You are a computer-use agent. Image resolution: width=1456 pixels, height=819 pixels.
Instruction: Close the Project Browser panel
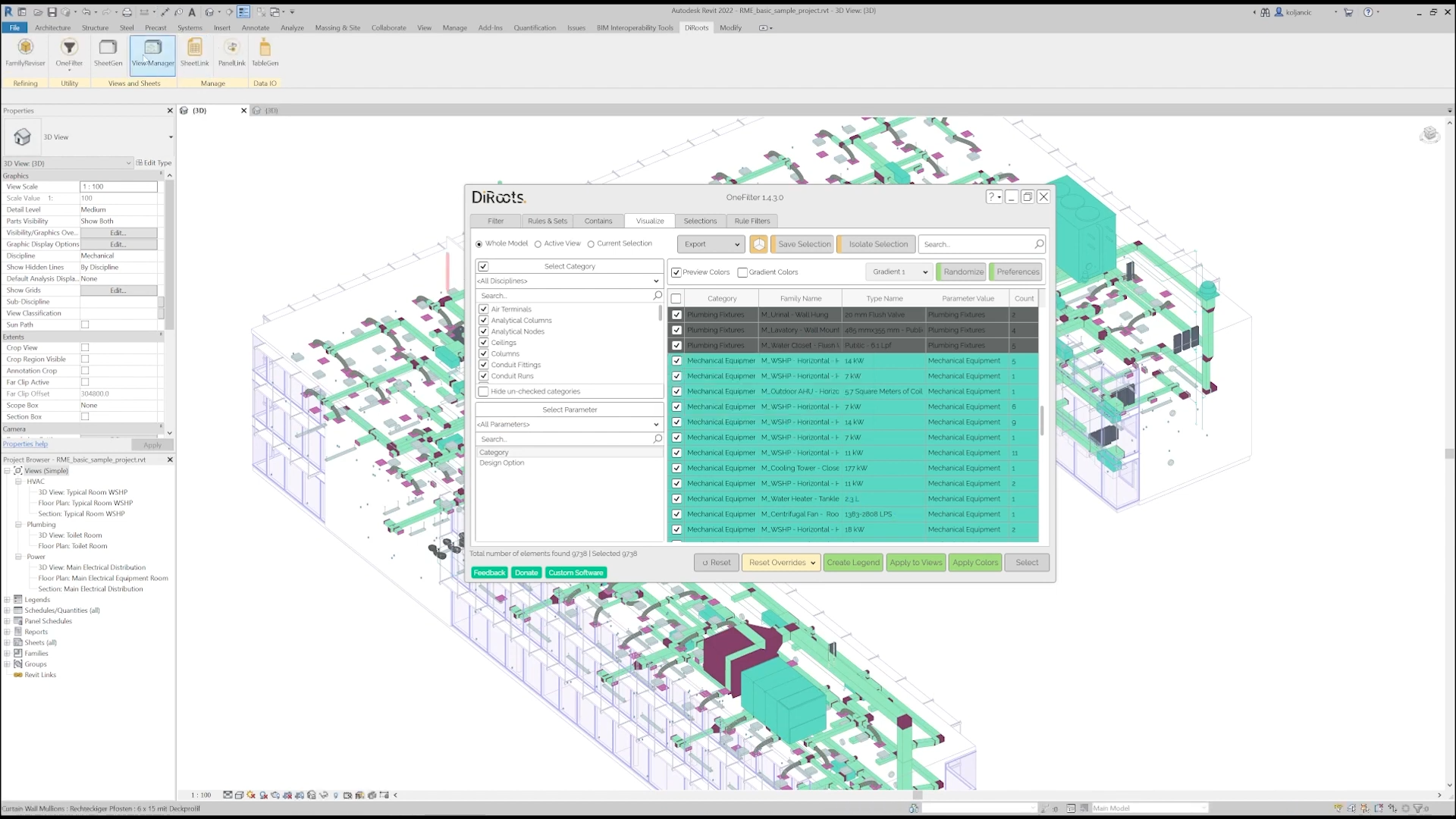click(170, 460)
